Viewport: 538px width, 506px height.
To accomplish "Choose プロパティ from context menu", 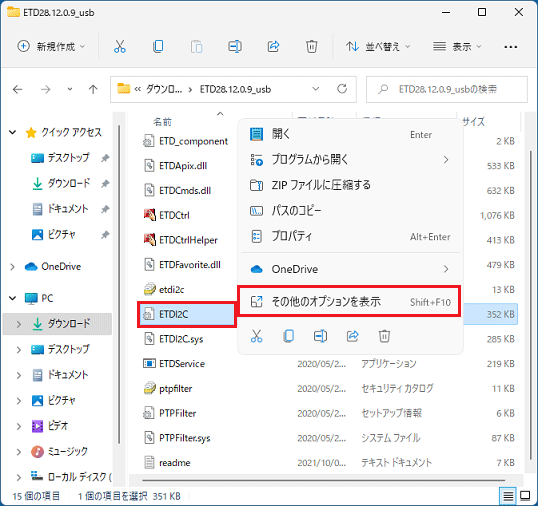I will [x=350, y=236].
